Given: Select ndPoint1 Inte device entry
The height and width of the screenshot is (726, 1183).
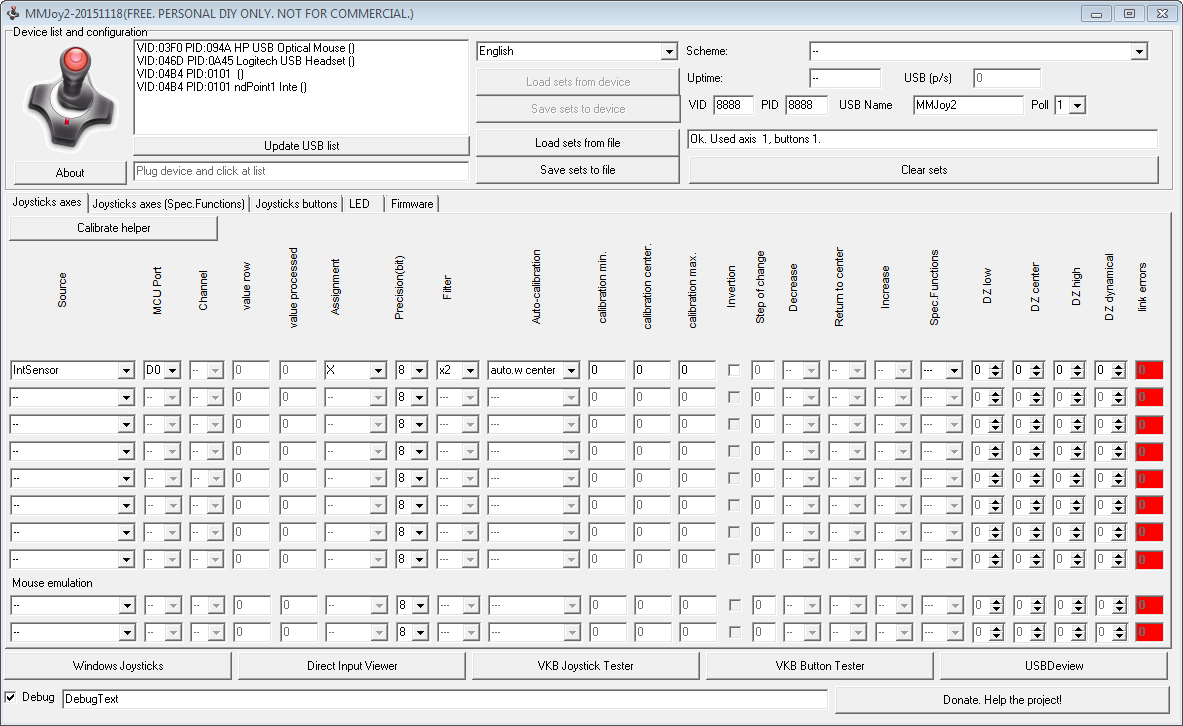Looking at the screenshot, I should (x=222, y=88).
